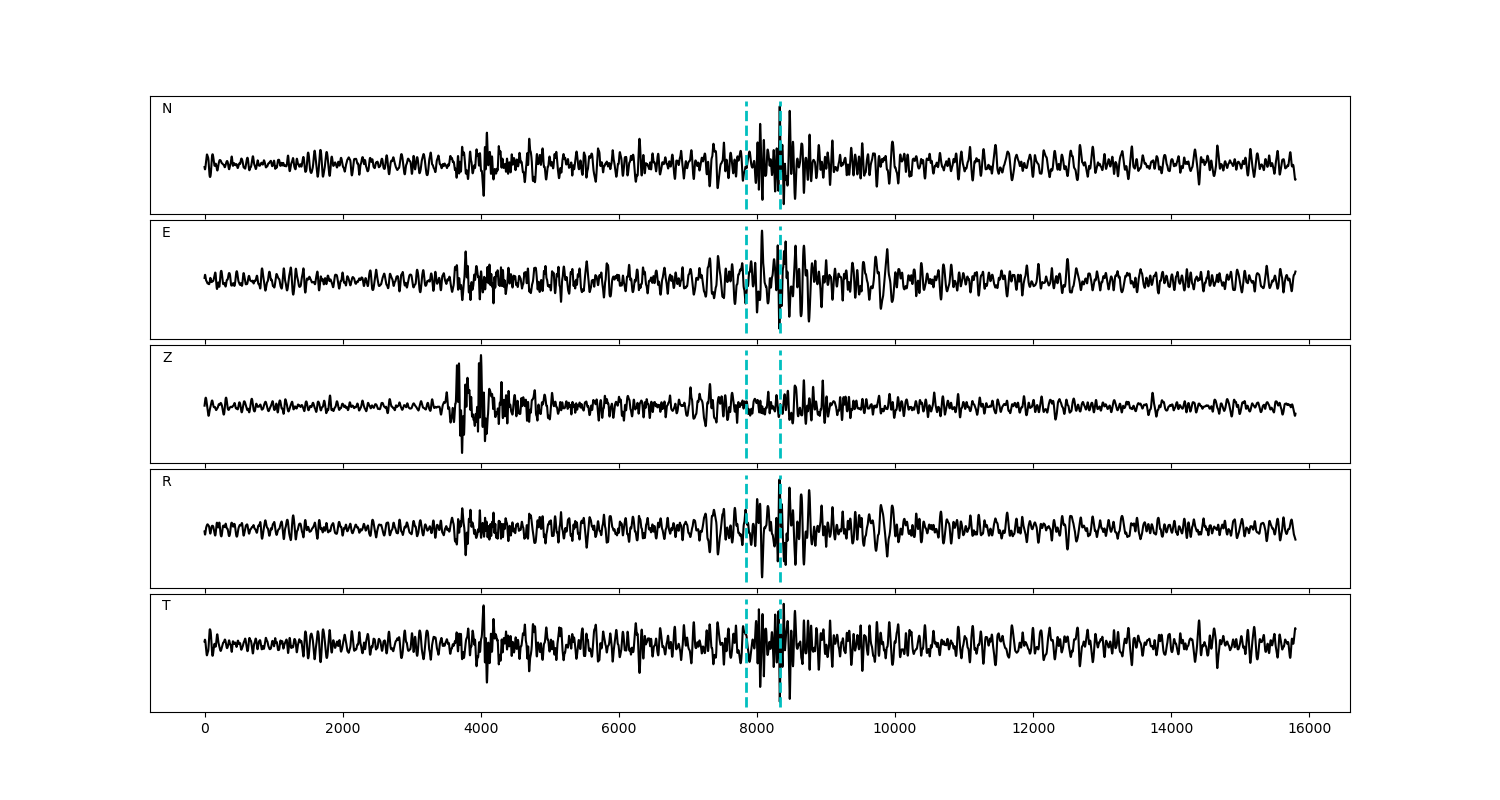Image resolution: width=1500 pixels, height=800 pixels.
Task: Click the E channel label
Action: pyautogui.click(x=166, y=233)
